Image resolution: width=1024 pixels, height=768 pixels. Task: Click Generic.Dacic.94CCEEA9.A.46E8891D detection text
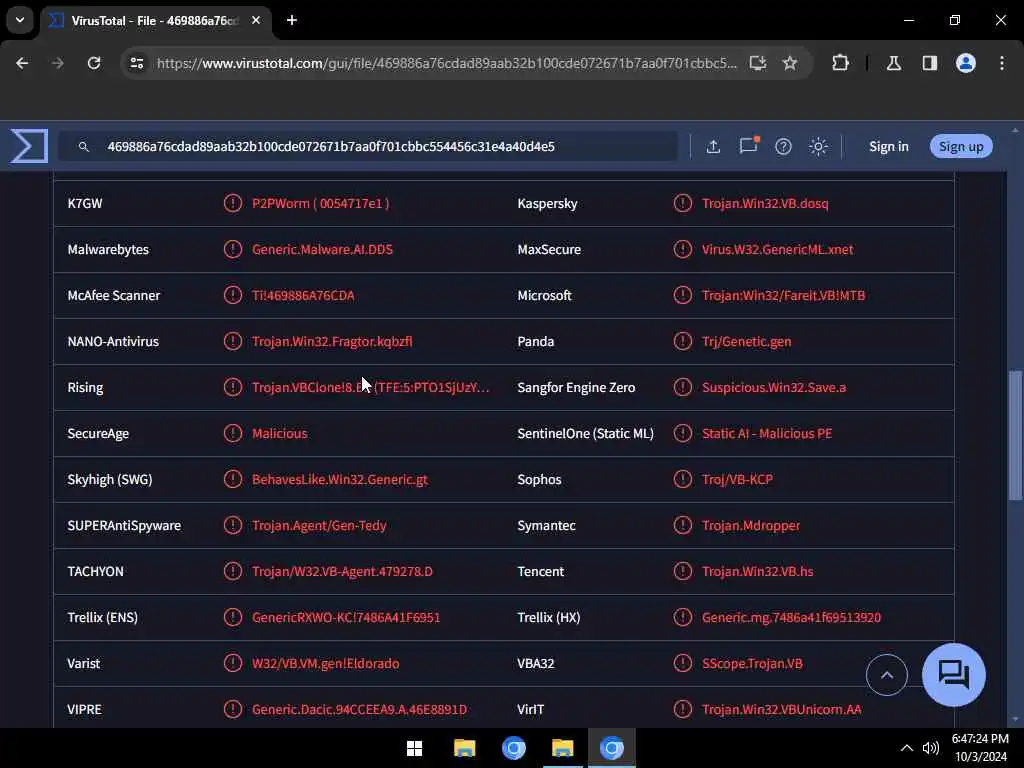[x=359, y=709]
